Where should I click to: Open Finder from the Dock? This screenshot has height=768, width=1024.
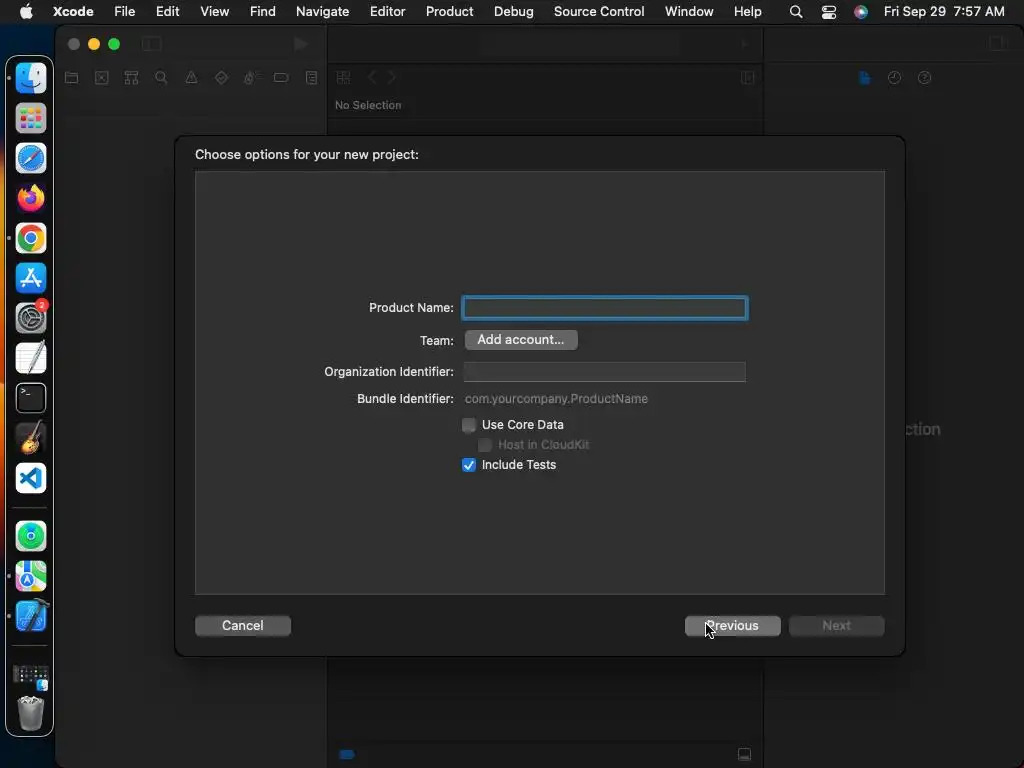[x=31, y=78]
